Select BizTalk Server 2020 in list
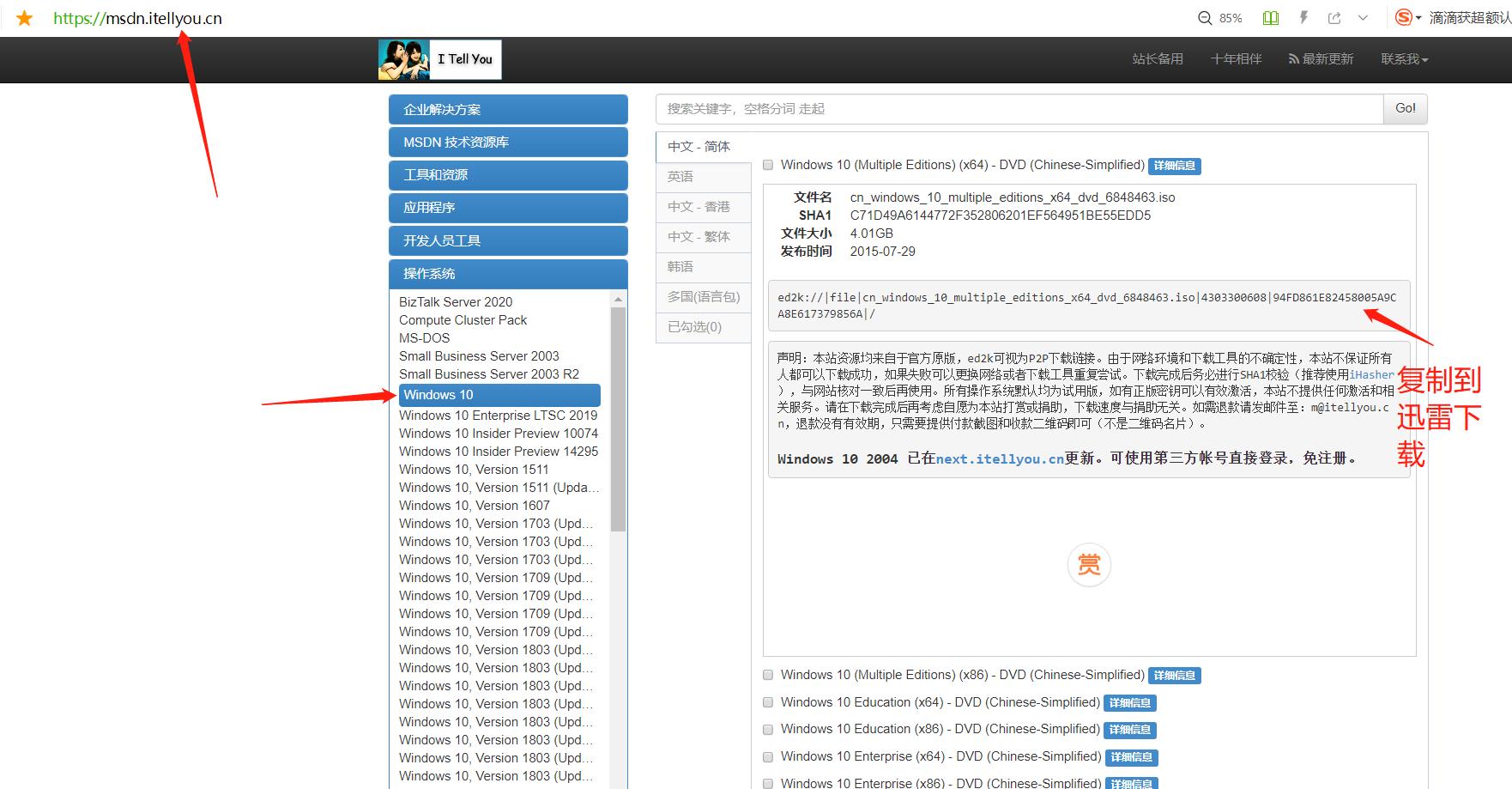Screen dimensions: 1512x789 pyautogui.click(x=456, y=302)
